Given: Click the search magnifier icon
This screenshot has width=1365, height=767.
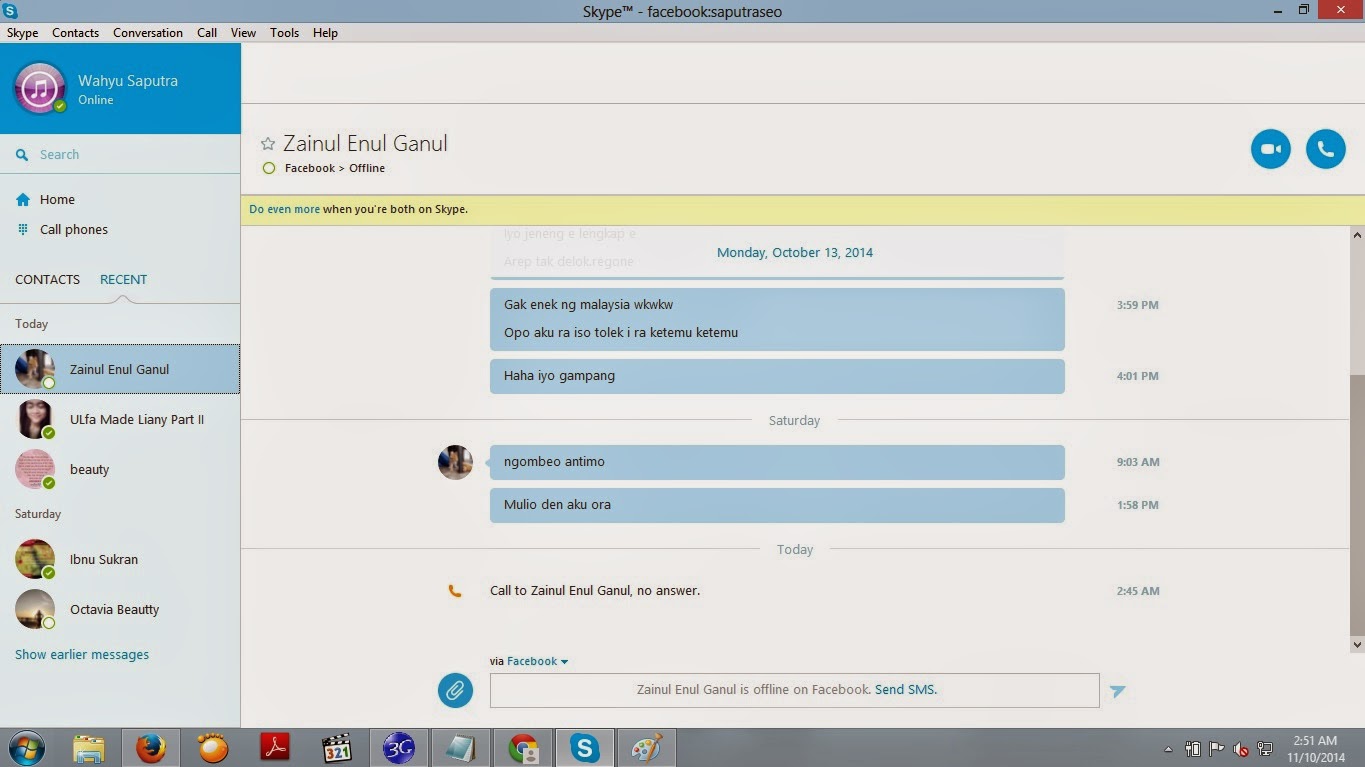Looking at the screenshot, I should tap(22, 155).
